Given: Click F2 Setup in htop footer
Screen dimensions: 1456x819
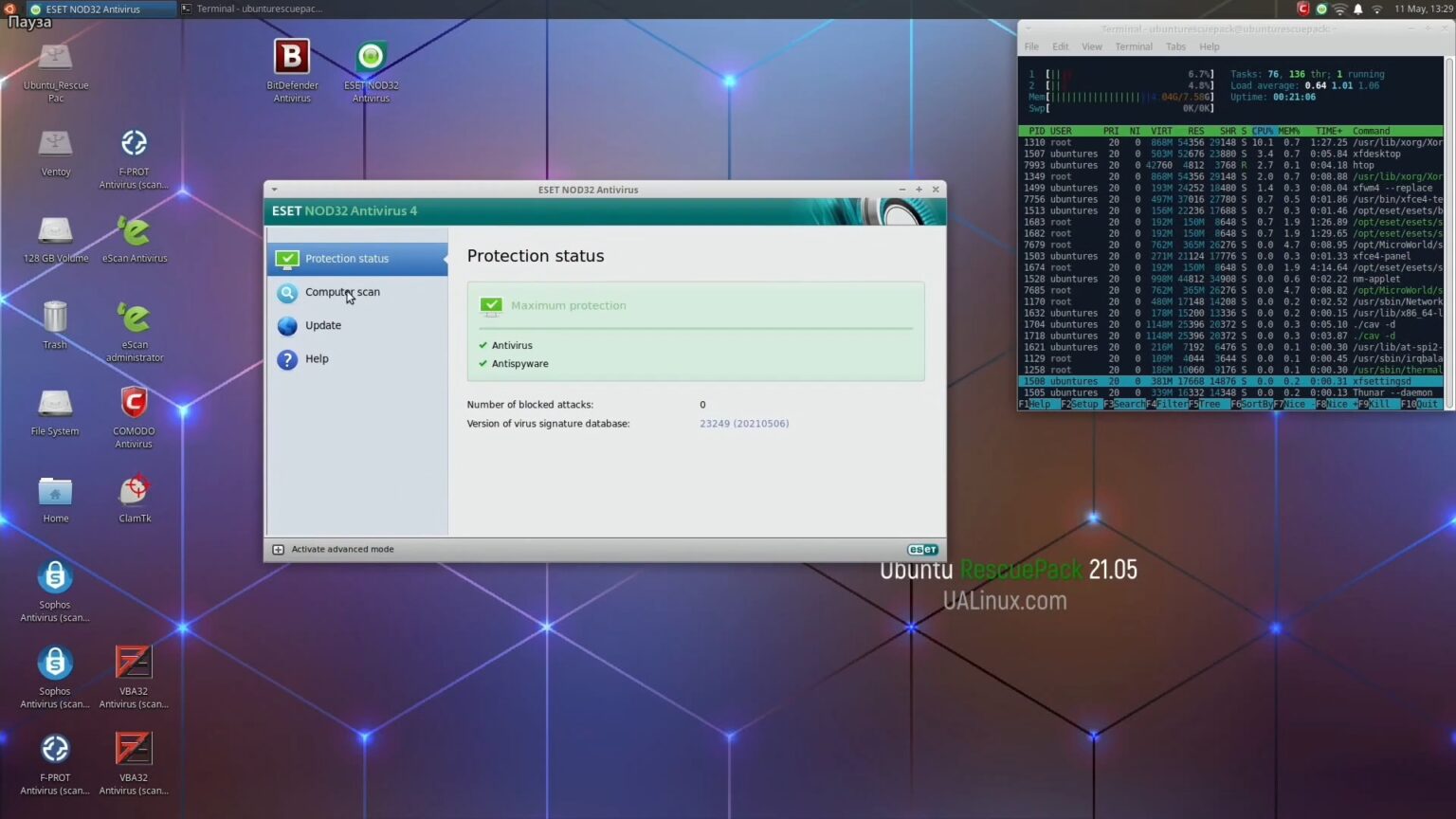Looking at the screenshot, I should [x=1080, y=404].
